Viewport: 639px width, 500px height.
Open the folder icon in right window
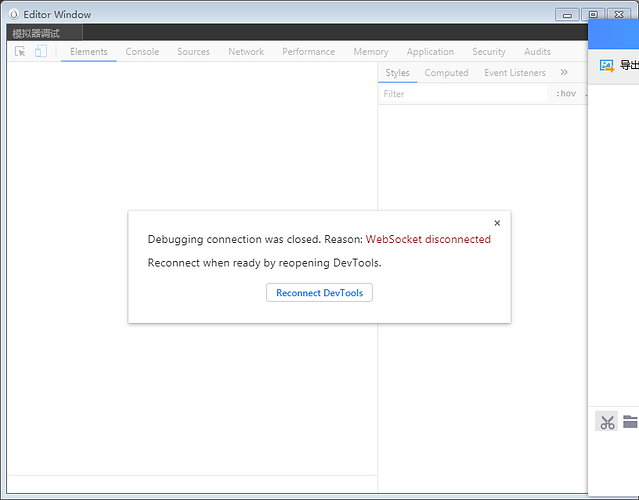click(x=630, y=422)
